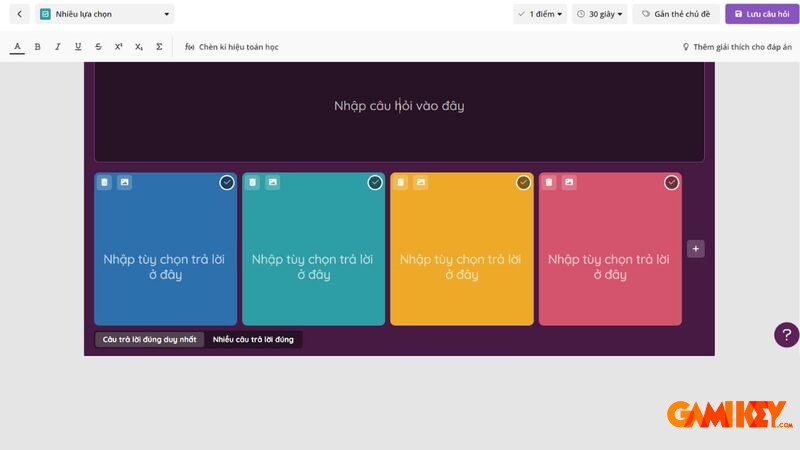The image size is (800, 450).
Task: Click the question input field
Action: pos(399,106)
